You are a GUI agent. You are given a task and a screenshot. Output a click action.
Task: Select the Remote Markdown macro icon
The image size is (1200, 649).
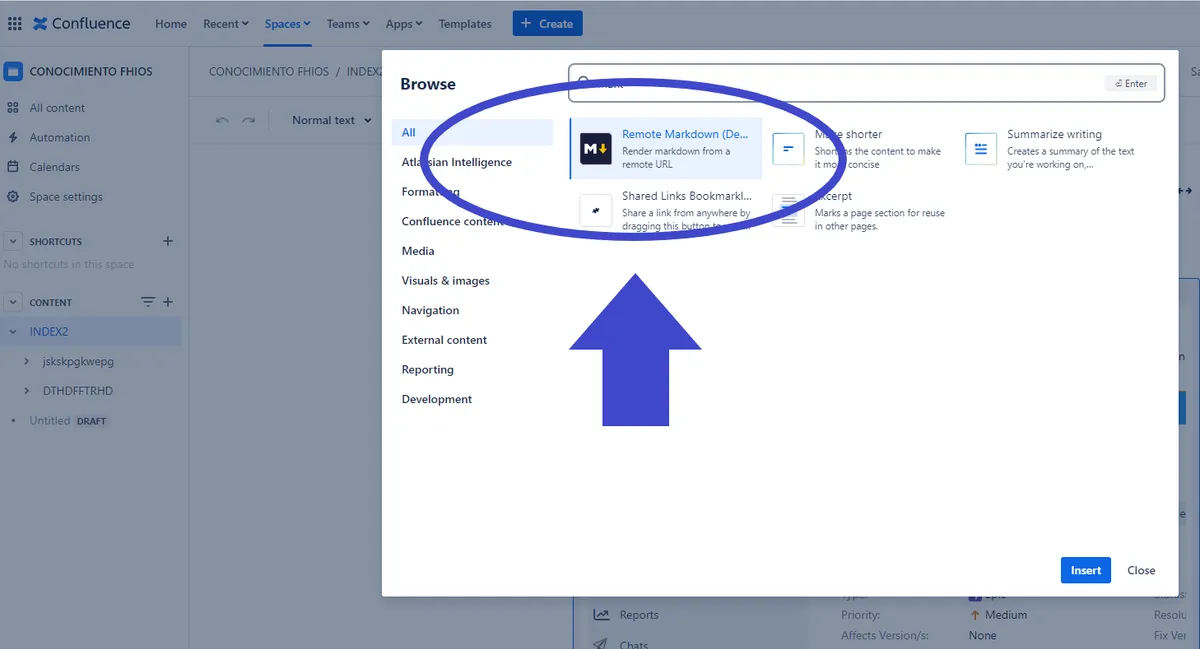pyautogui.click(x=596, y=149)
